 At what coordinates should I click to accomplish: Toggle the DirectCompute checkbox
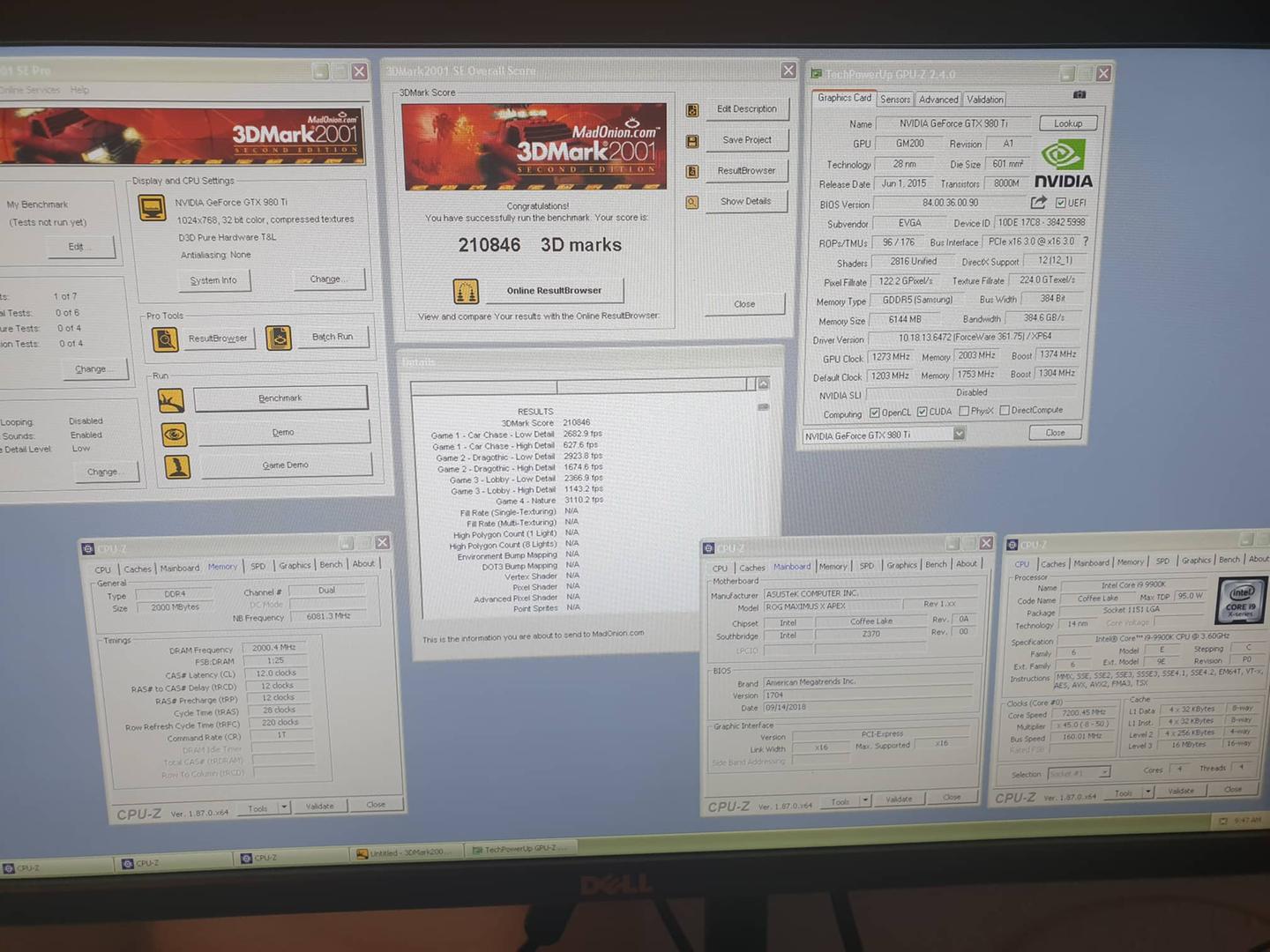(1005, 410)
